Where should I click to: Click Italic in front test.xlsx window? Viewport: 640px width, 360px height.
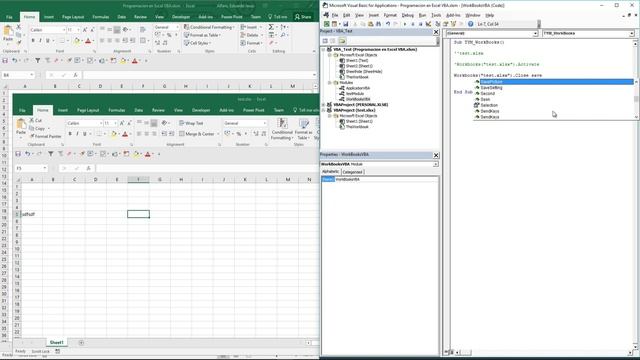click(77, 134)
